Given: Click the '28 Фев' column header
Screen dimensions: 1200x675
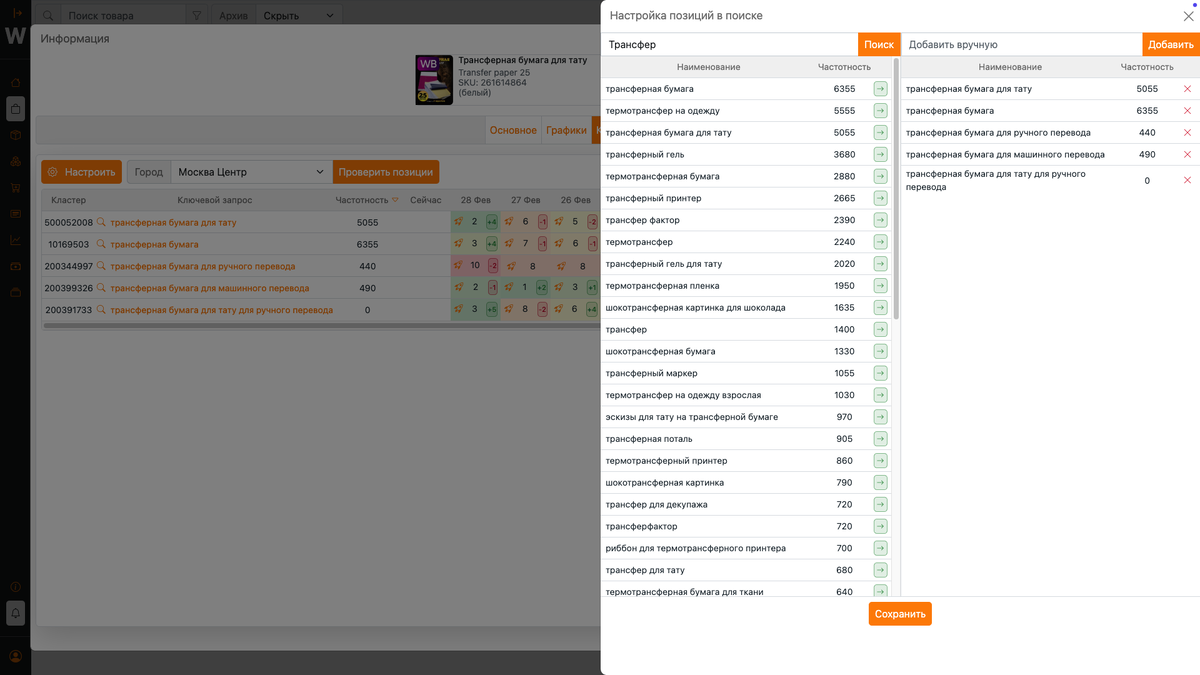Looking at the screenshot, I should pyautogui.click(x=476, y=200).
